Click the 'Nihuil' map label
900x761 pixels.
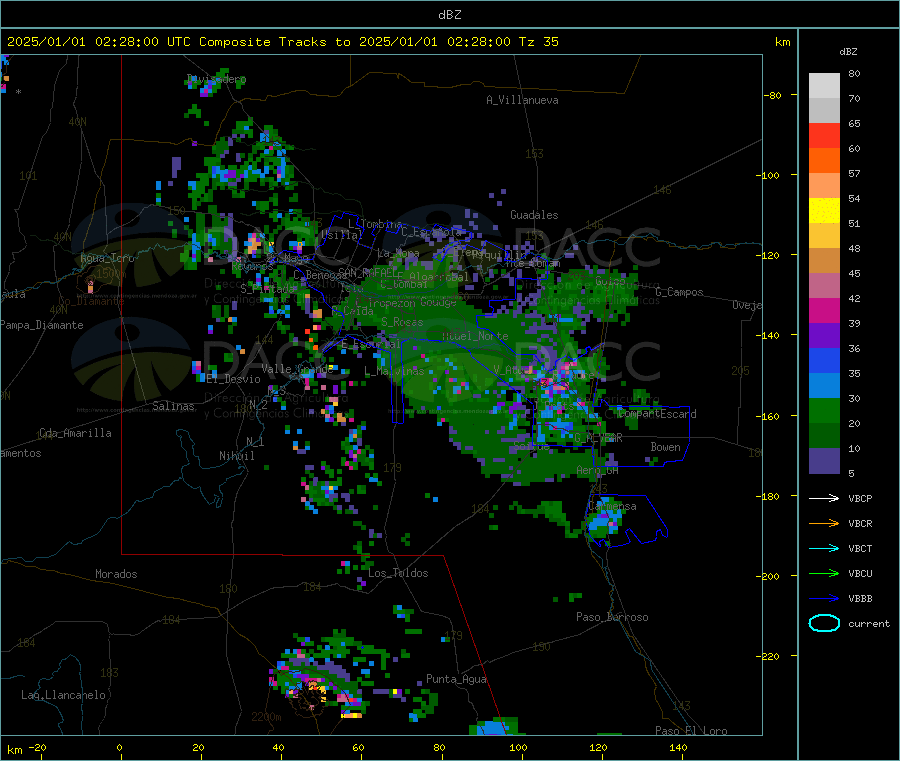point(236,456)
